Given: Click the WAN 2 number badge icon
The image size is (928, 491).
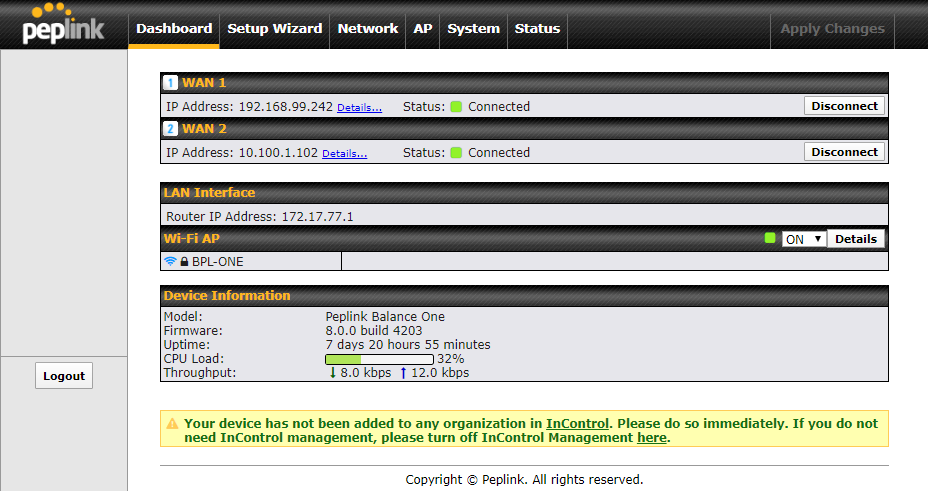Looking at the screenshot, I should point(170,129).
